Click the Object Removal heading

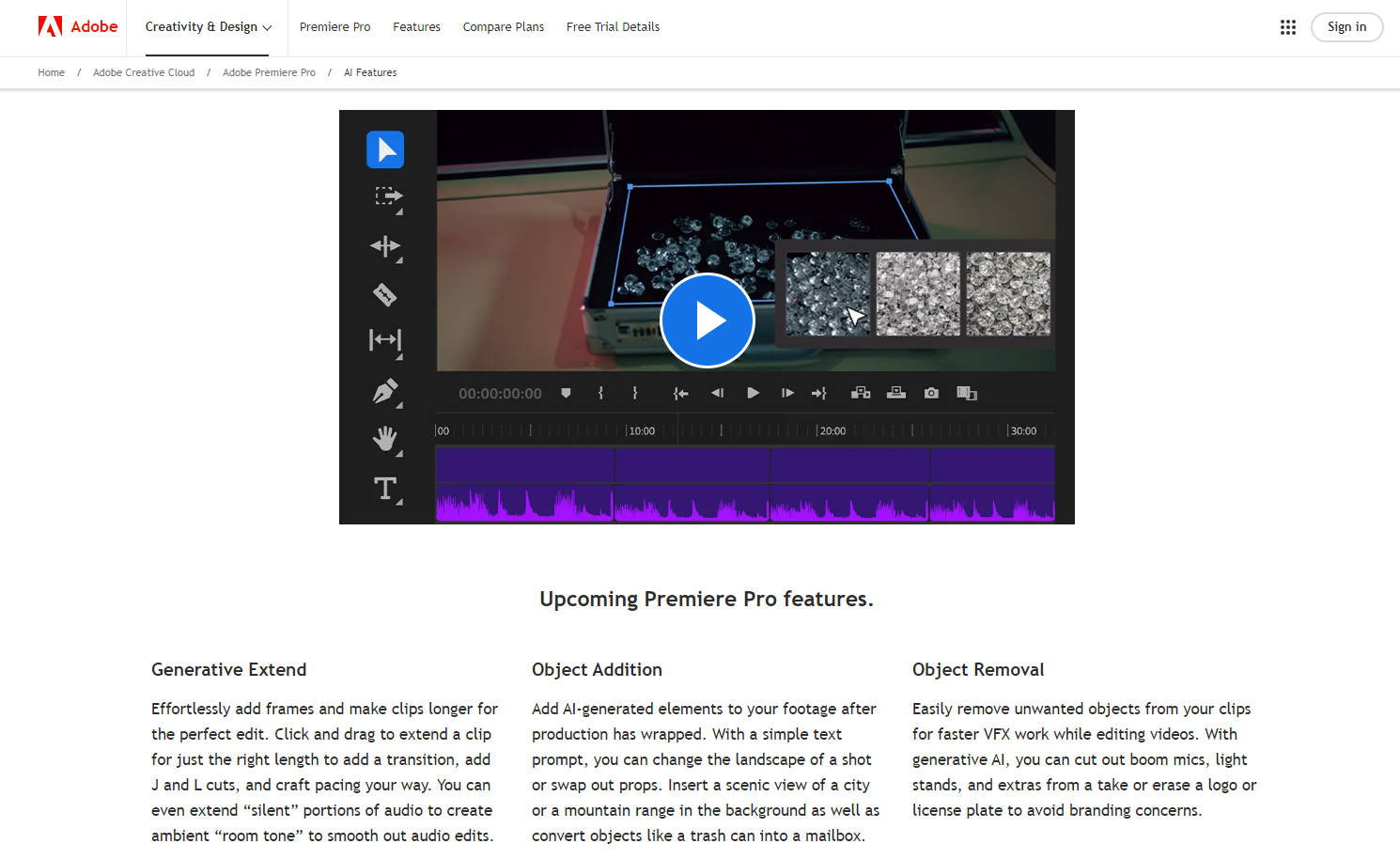point(978,669)
